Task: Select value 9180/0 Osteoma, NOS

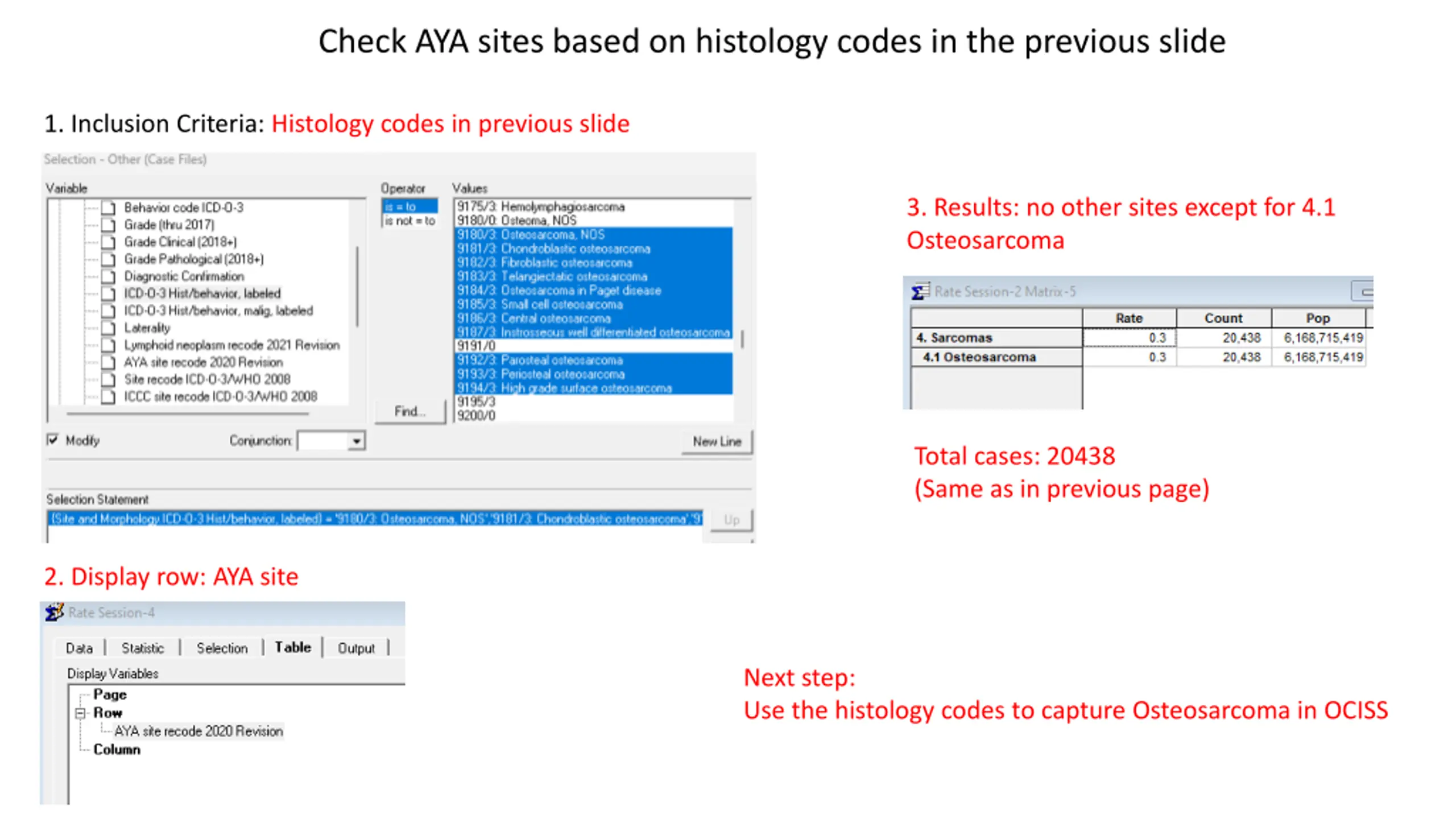Action: pos(593,220)
